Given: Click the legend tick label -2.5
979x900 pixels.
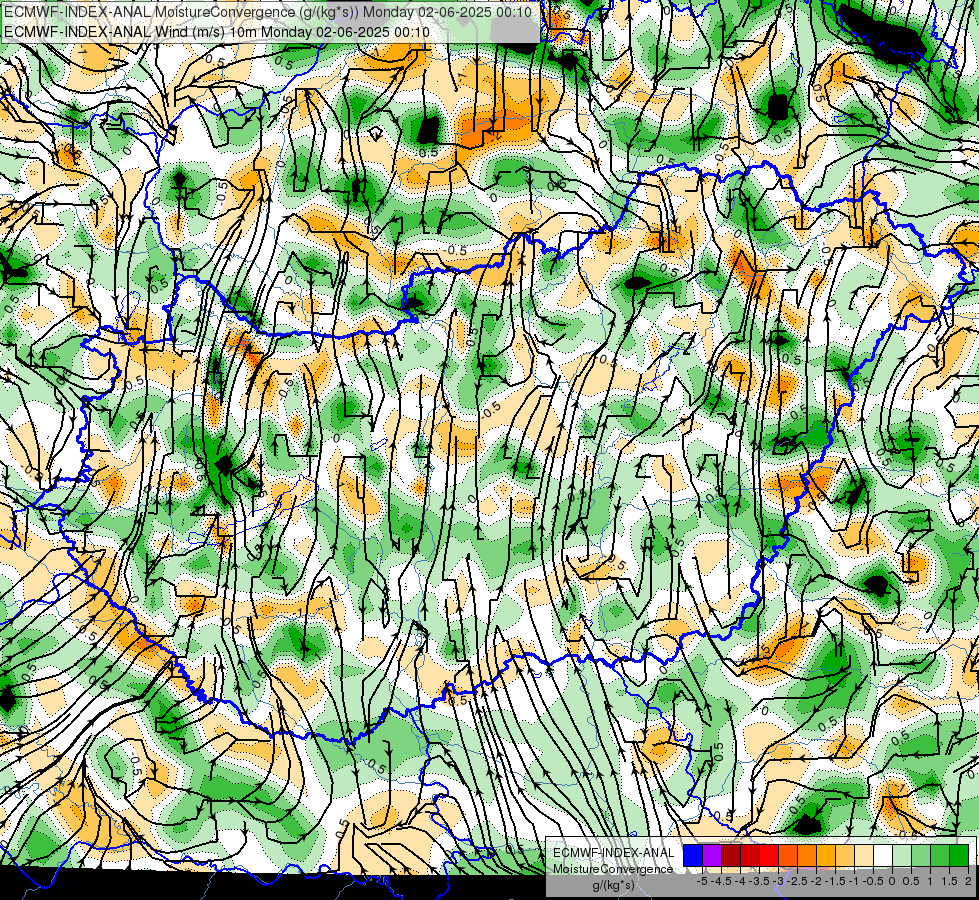Looking at the screenshot, I should tap(798, 881).
